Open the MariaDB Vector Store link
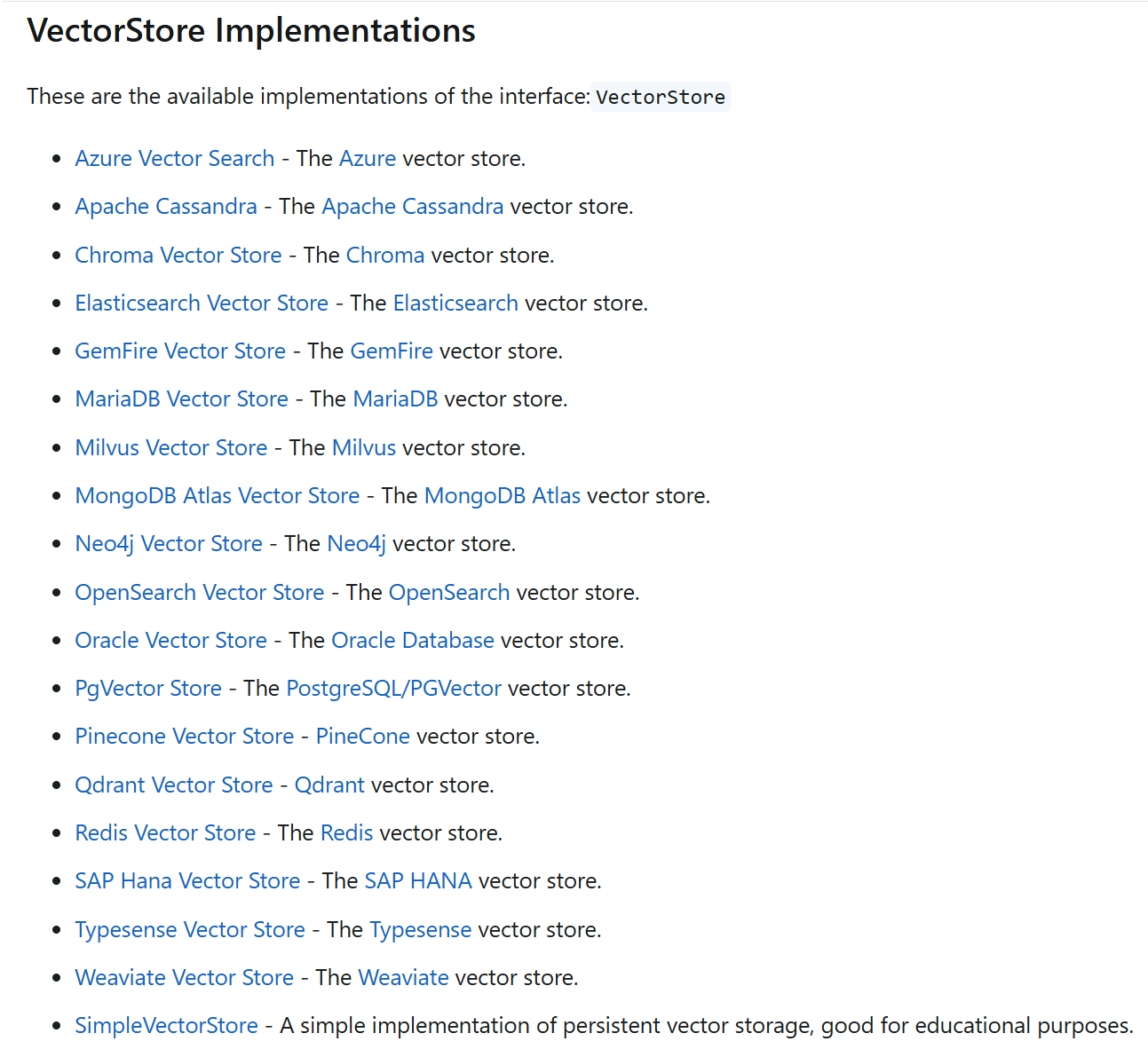The image size is (1148, 1057). click(x=182, y=399)
